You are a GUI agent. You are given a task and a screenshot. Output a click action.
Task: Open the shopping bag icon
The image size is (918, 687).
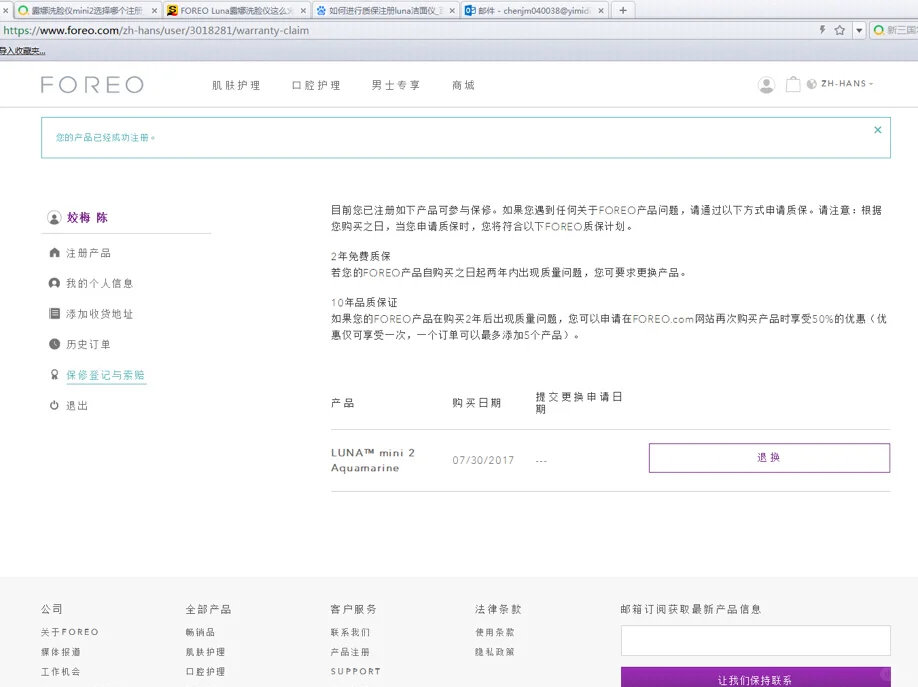pyautogui.click(x=792, y=85)
